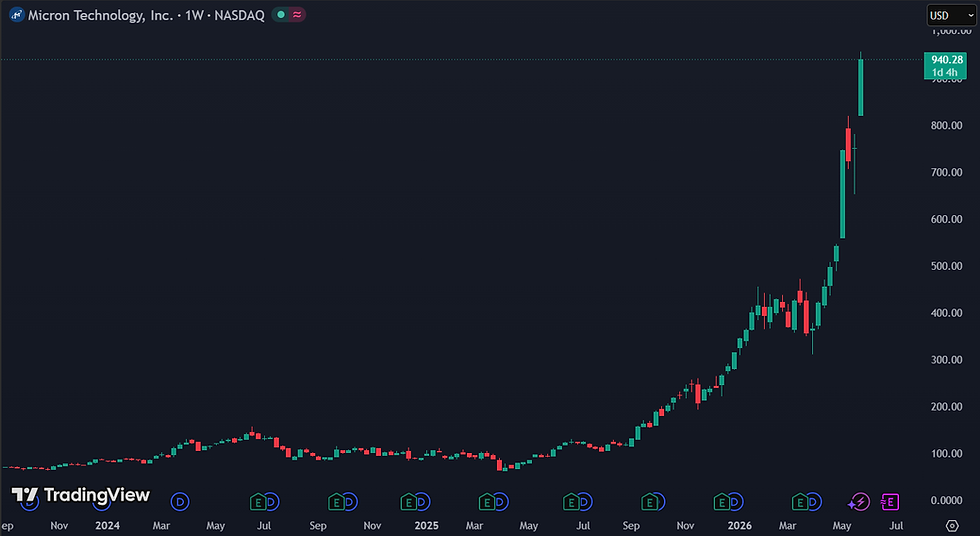Open chart settings gear icon
This screenshot has height=536, width=980.
point(952,525)
